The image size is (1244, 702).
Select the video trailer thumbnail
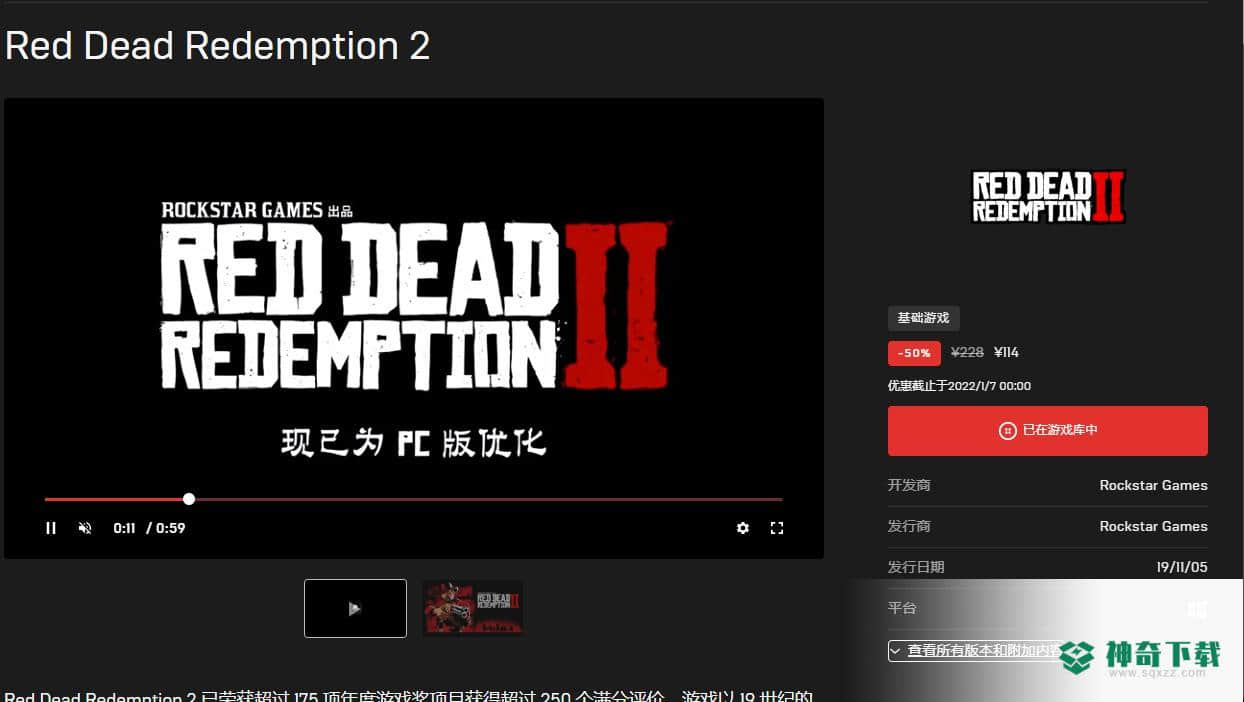(355, 608)
